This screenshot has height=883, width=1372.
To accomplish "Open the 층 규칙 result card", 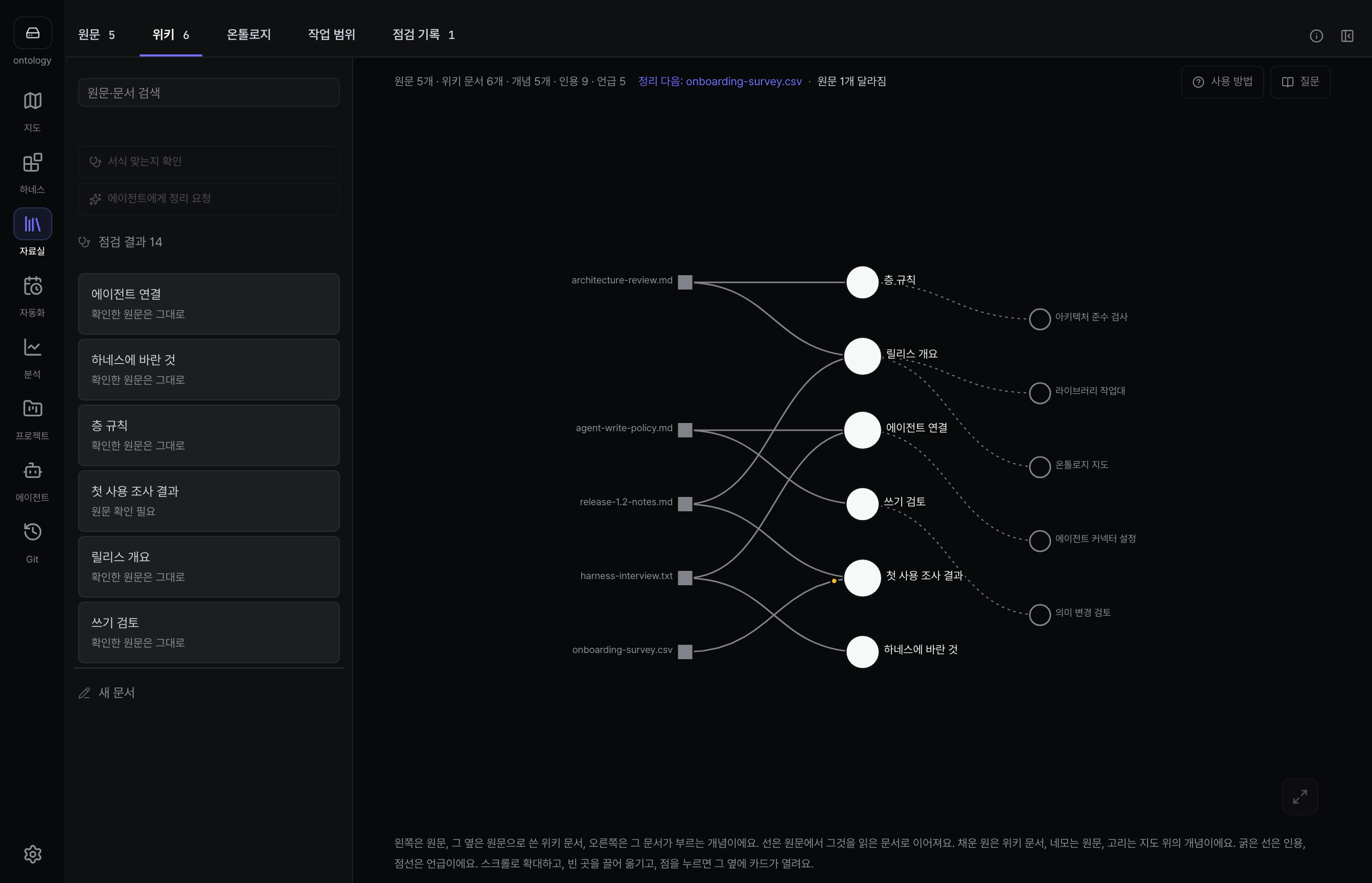I will (208, 435).
